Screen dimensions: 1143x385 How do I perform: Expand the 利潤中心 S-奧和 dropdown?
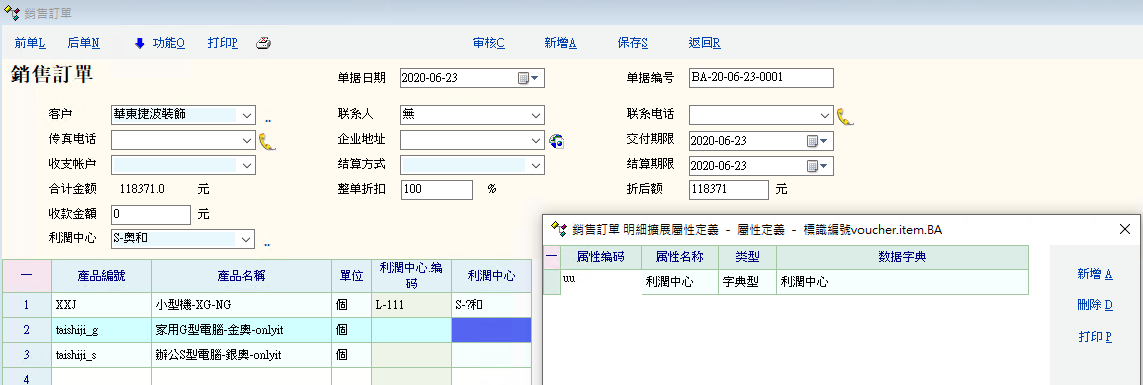coord(247,239)
